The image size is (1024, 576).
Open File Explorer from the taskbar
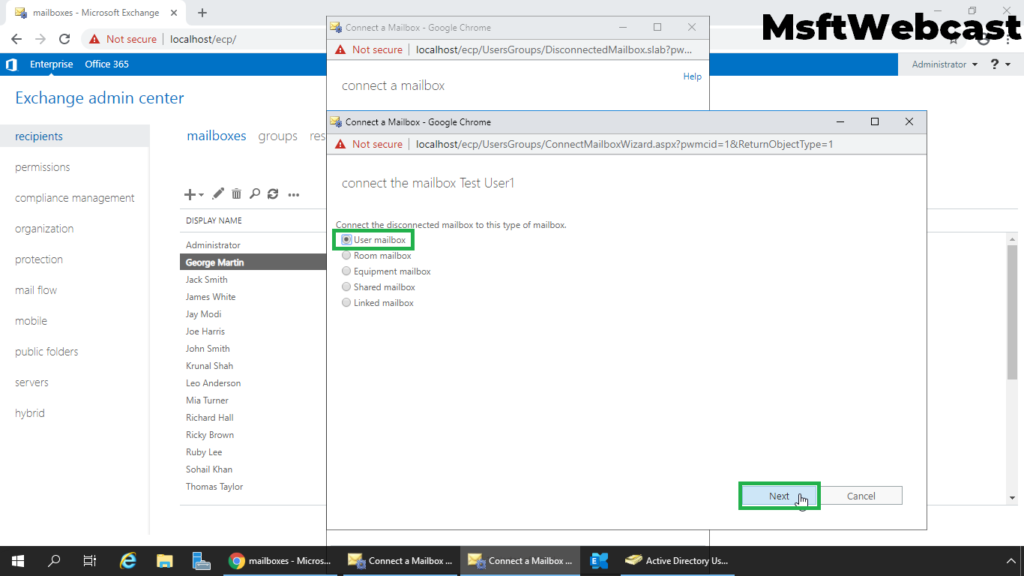(x=164, y=560)
